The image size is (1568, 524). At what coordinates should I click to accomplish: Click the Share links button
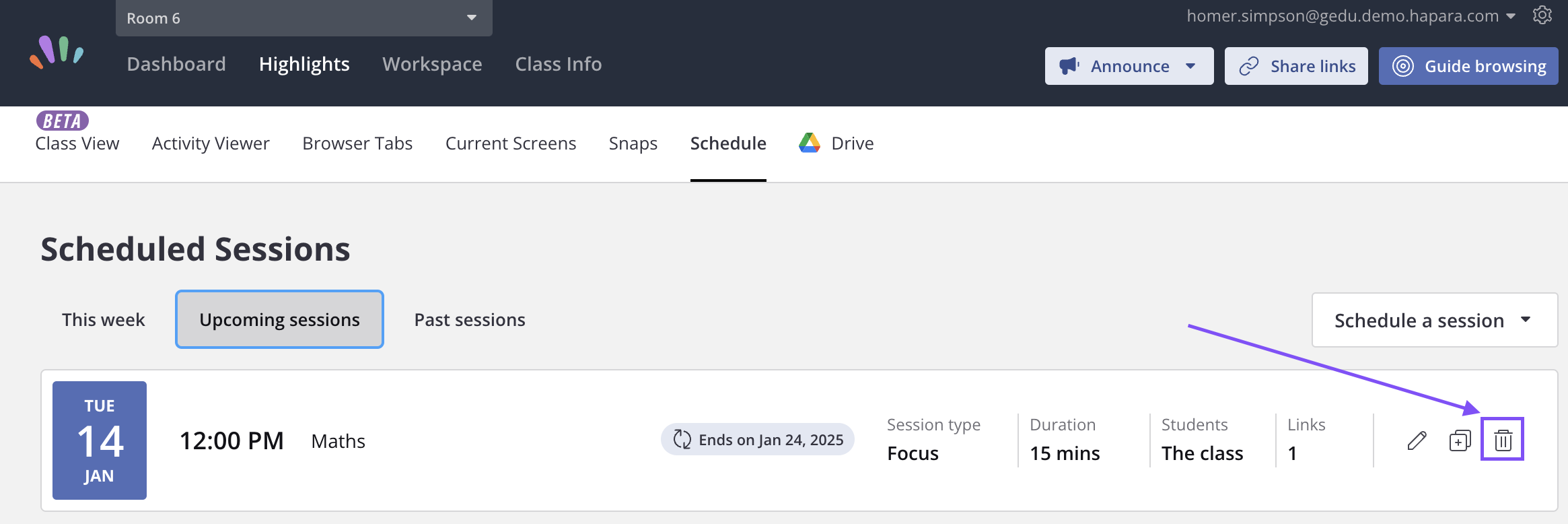pyautogui.click(x=1296, y=66)
